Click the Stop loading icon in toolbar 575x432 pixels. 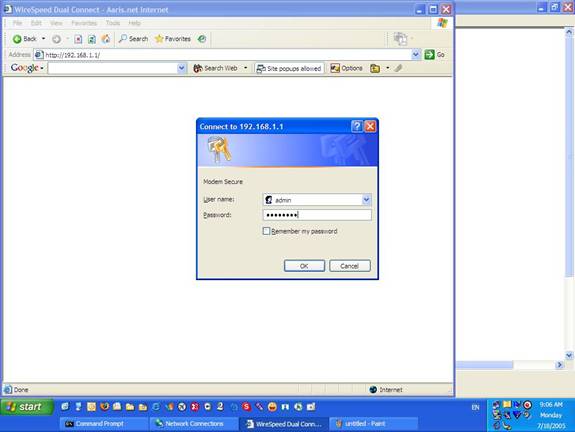[78, 39]
